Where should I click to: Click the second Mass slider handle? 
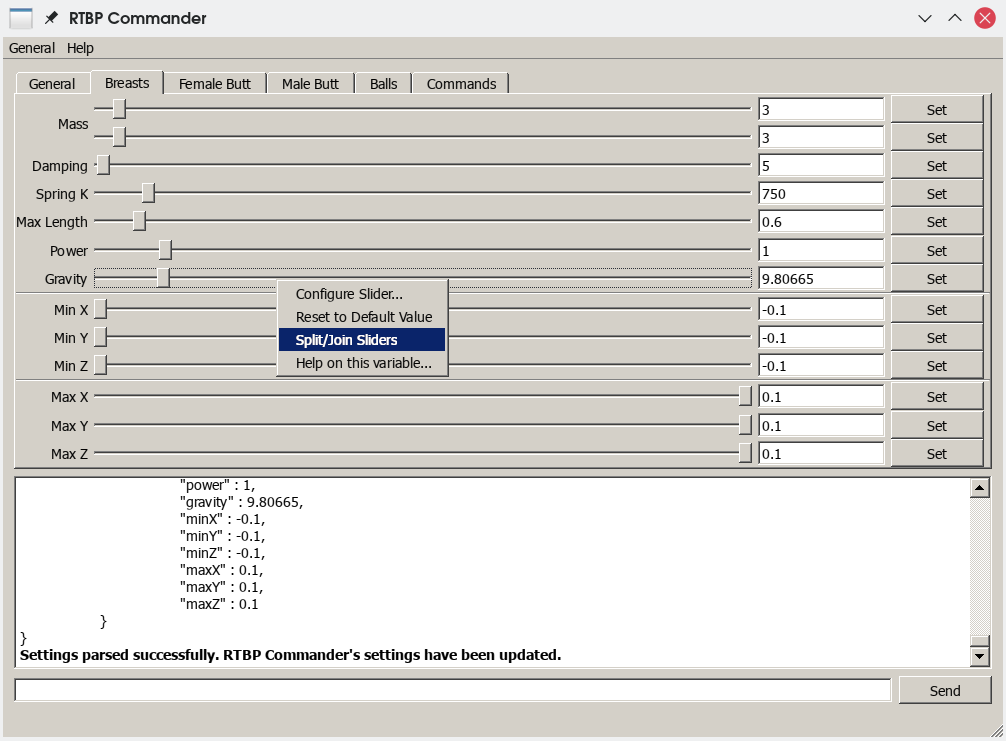click(119, 137)
